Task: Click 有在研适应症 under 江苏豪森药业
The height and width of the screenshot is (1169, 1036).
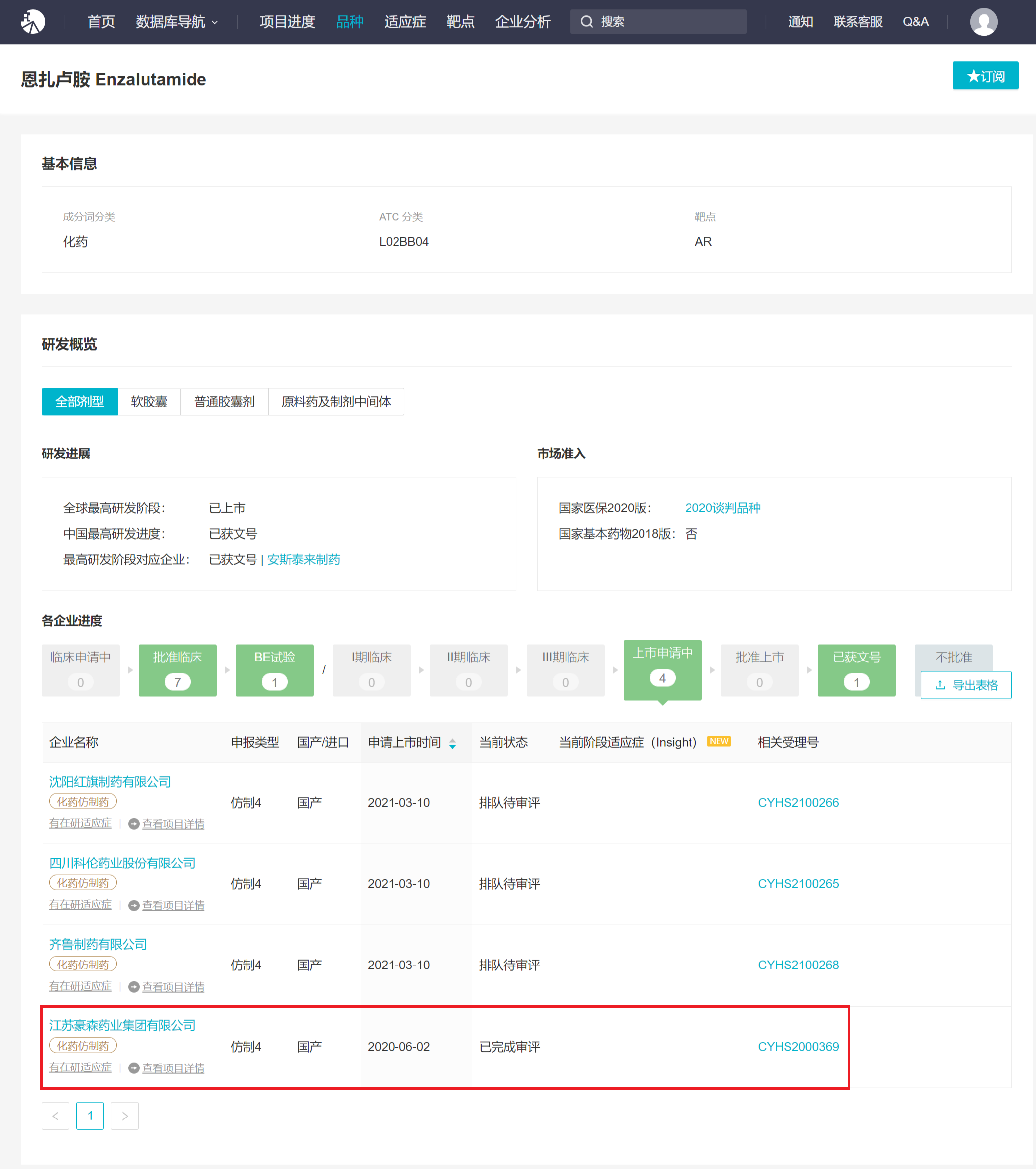Action: (81, 1068)
